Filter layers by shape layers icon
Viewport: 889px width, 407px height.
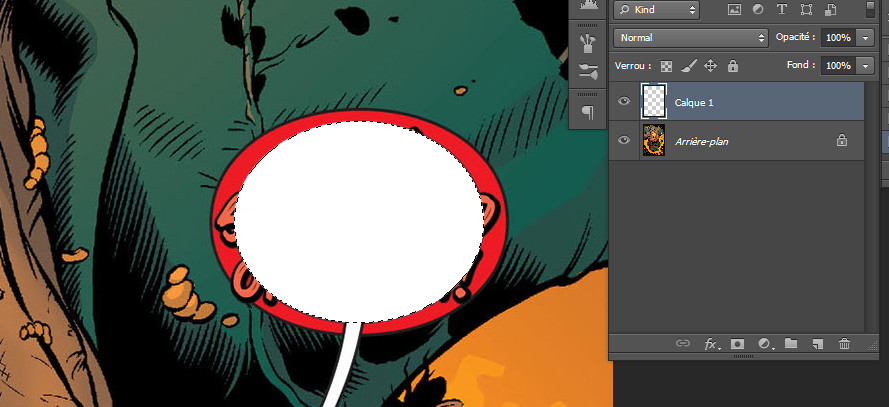(806, 10)
